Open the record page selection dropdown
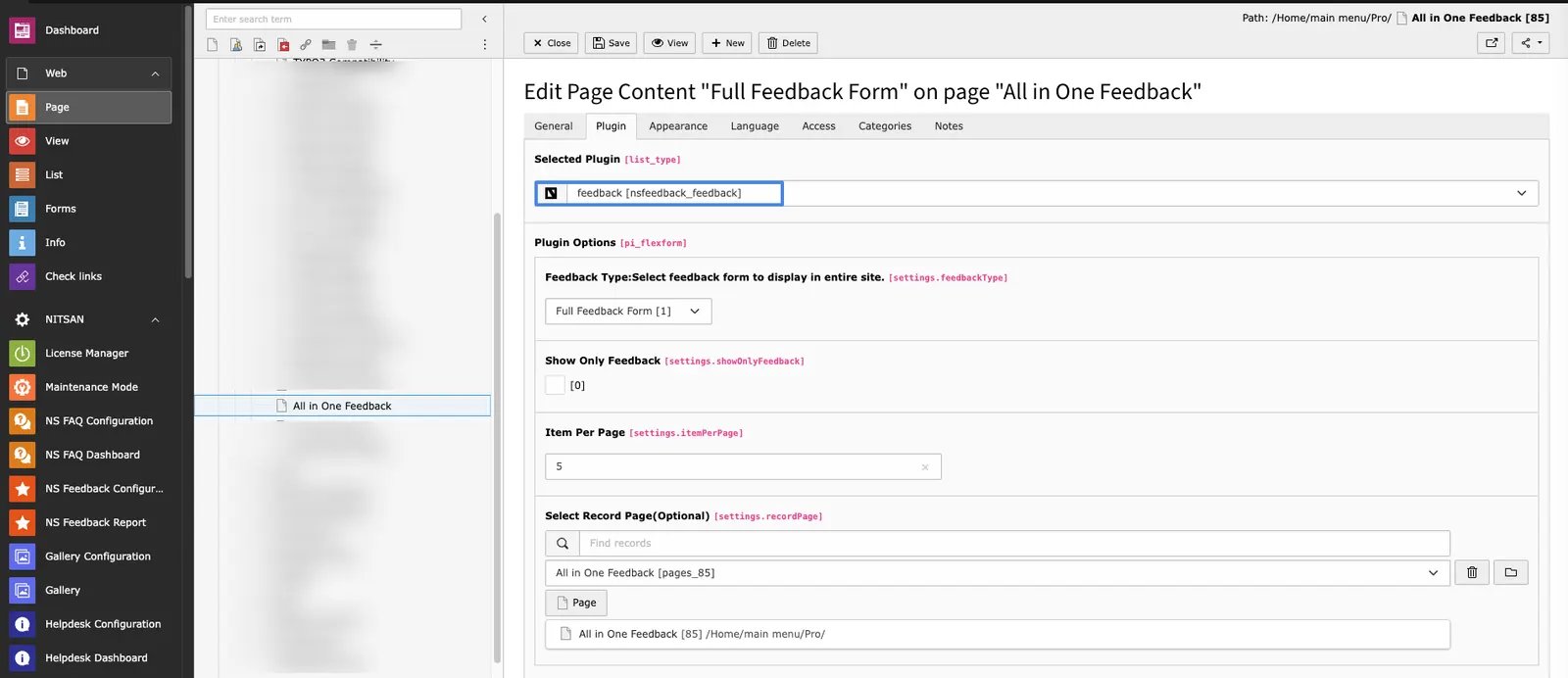The image size is (1568, 678). click(998, 573)
